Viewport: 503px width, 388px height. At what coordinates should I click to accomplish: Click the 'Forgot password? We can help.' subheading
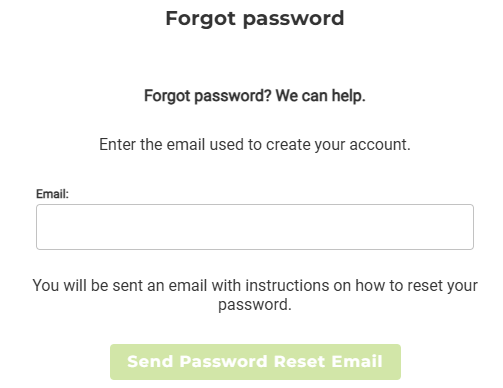pos(255,96)
